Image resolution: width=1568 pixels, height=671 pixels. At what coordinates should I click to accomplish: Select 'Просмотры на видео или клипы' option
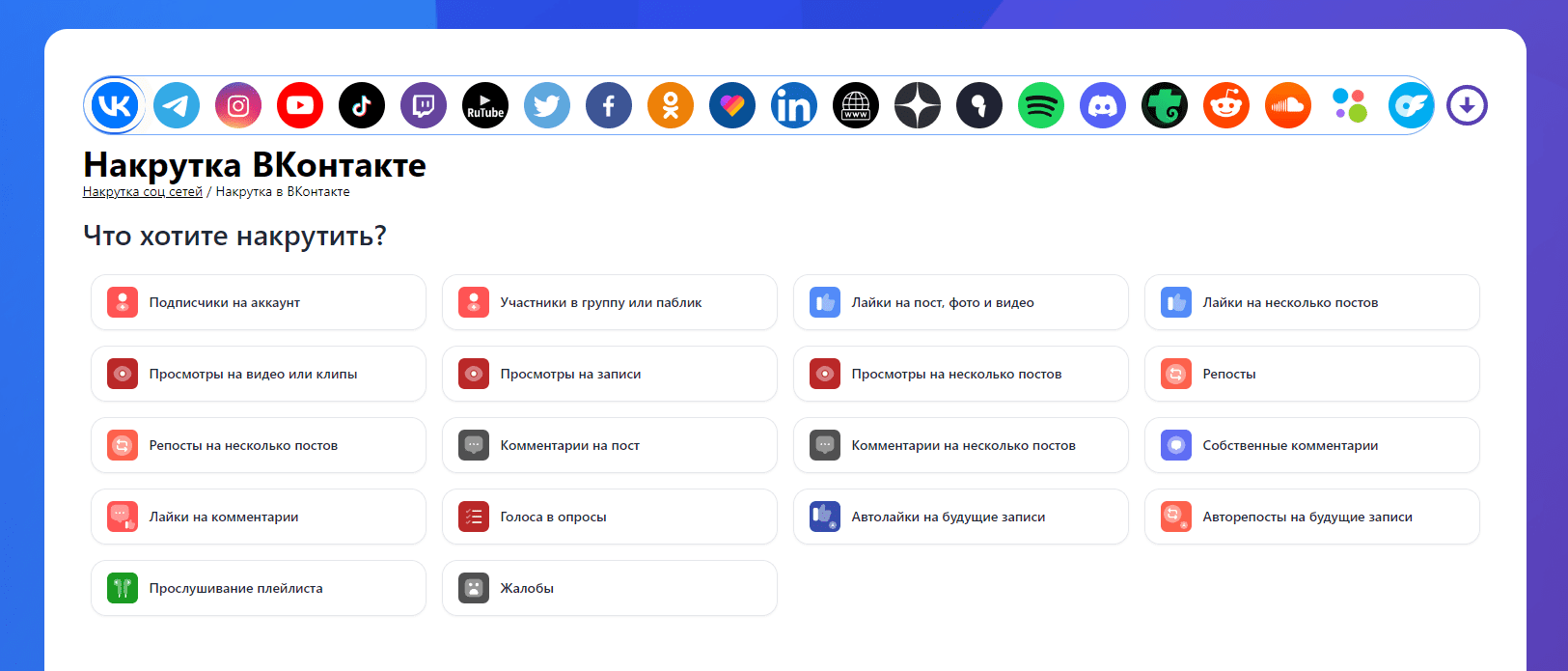pos(259,374)
